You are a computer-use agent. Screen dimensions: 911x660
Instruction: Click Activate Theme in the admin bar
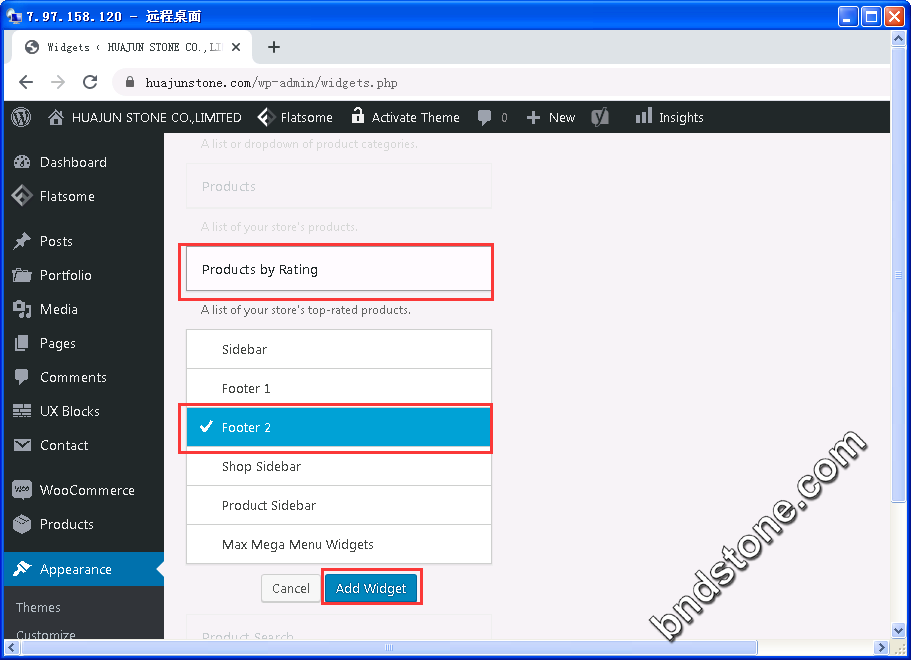(x=415, y=117)
